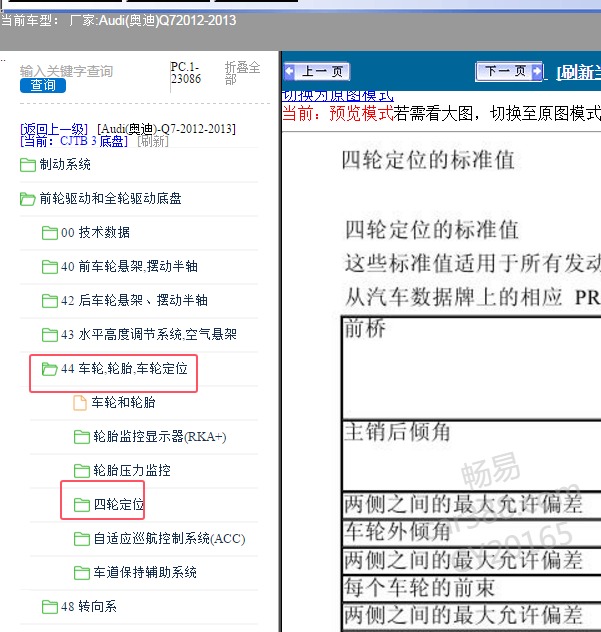Click folder icon beside 四轮定位
Screen dimensions: 601x632
point(81,505)
